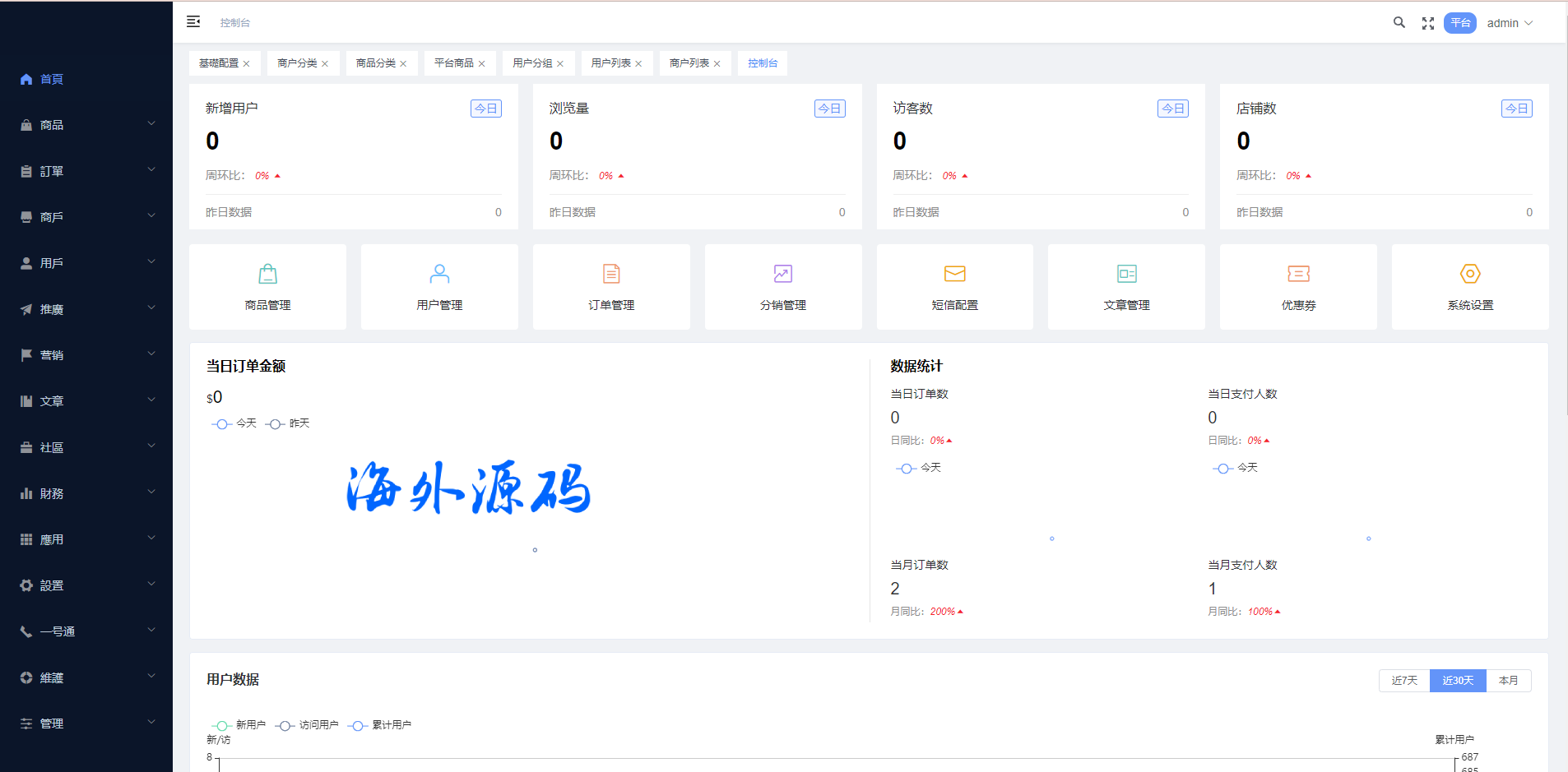Toggle 新用户 legend in user data chart
The image size is (1568, 772).
tap(239, 725)
